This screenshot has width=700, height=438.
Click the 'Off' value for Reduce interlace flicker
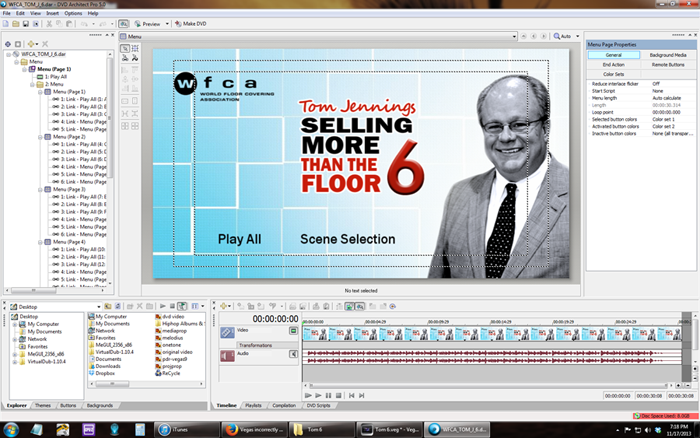656,84
